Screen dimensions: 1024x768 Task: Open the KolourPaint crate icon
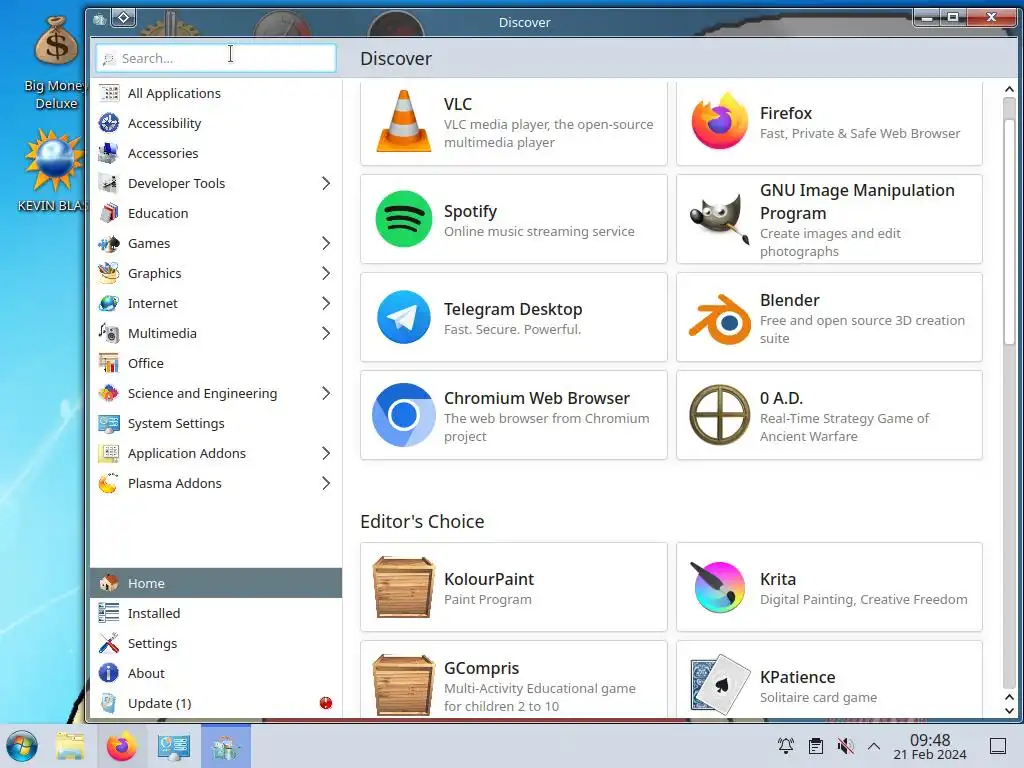coord(404,587)
